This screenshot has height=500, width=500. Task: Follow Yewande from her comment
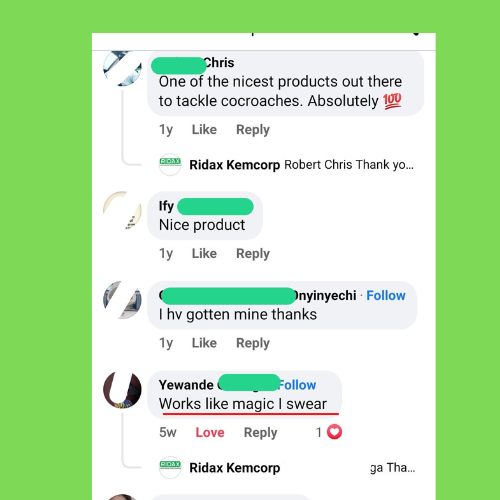click(x=297, y=385)
